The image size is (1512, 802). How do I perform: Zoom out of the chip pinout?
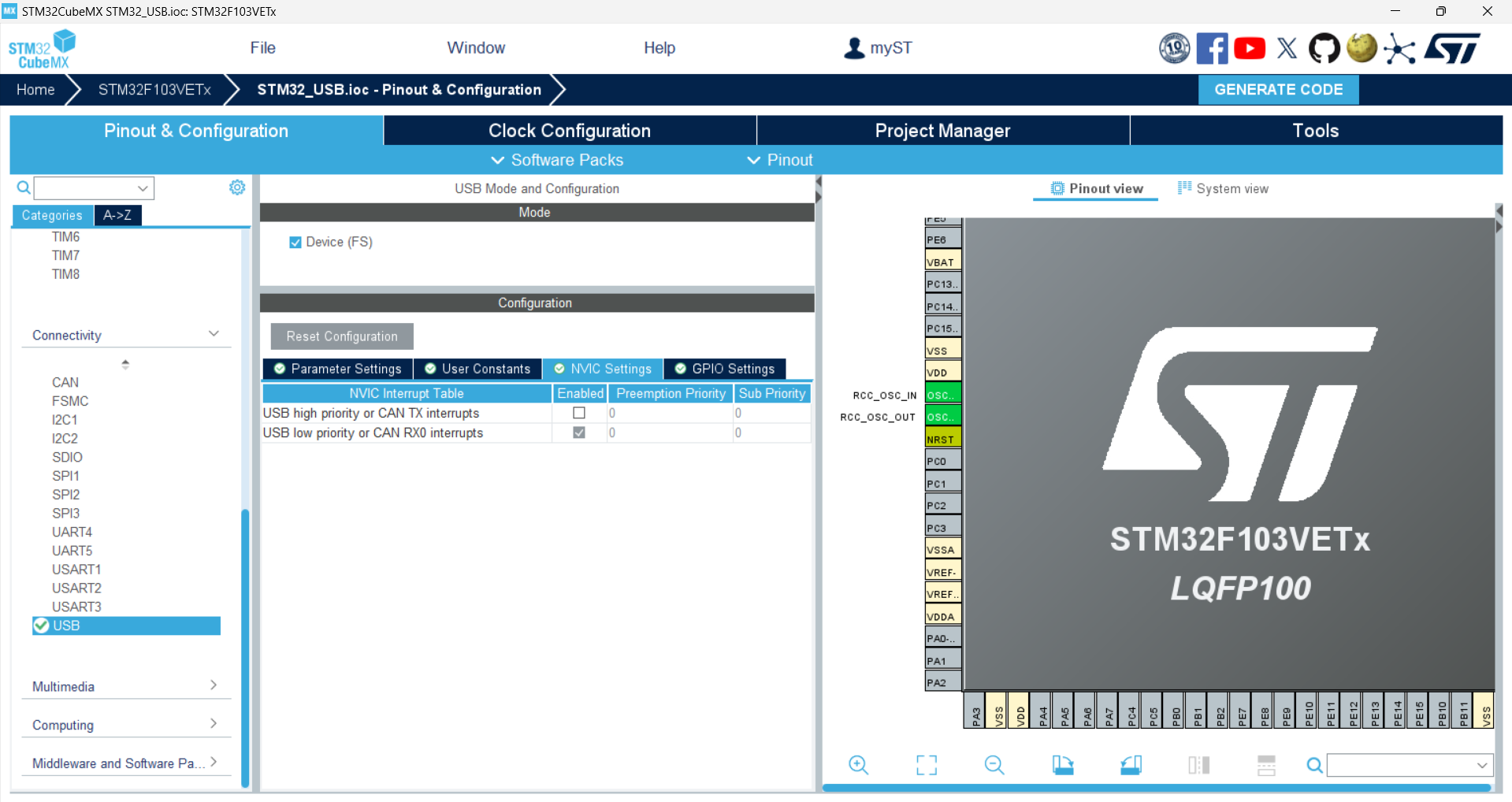994,764
